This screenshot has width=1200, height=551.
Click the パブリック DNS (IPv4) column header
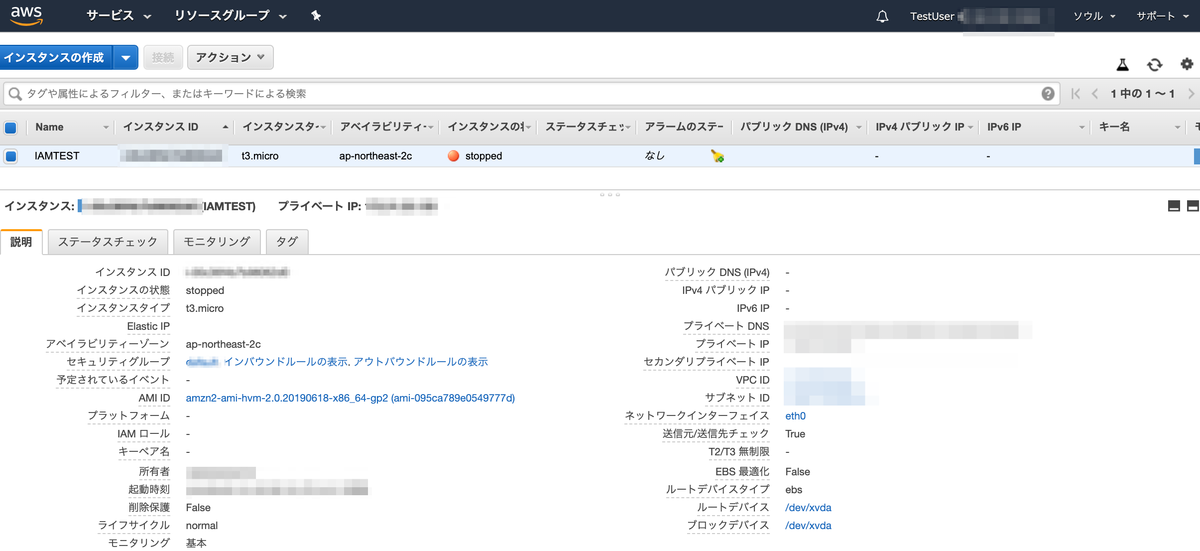[794, 127]
